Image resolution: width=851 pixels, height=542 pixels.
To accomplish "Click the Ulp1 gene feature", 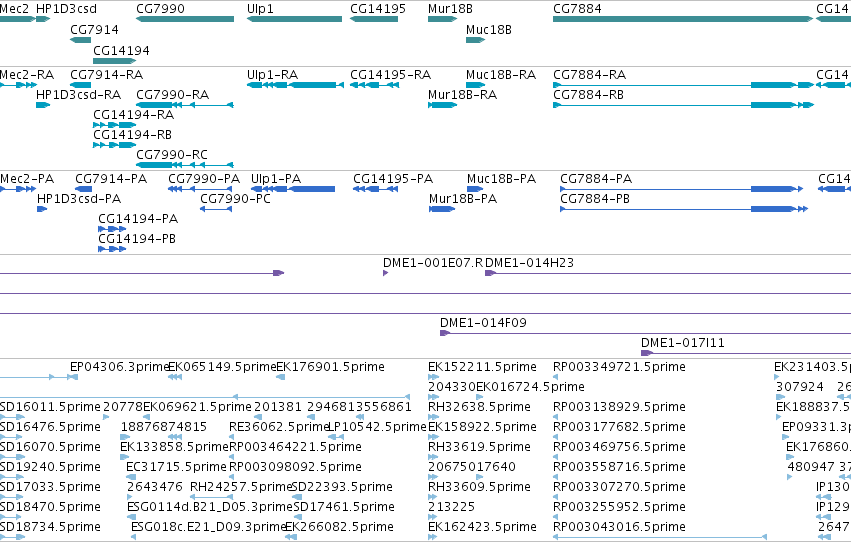I will coord(294,19).
